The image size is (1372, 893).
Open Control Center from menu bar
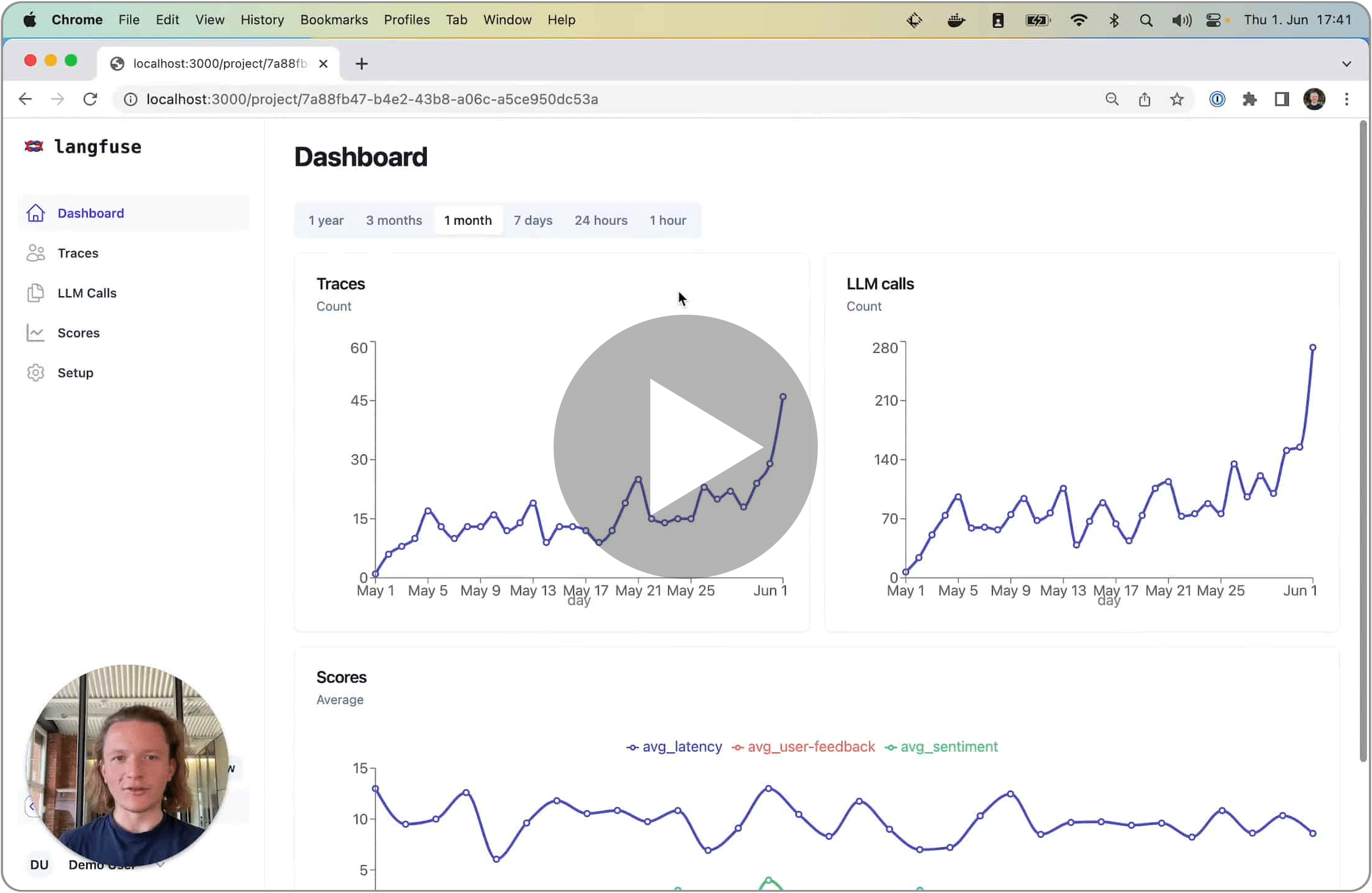(x=1213, y=20)
